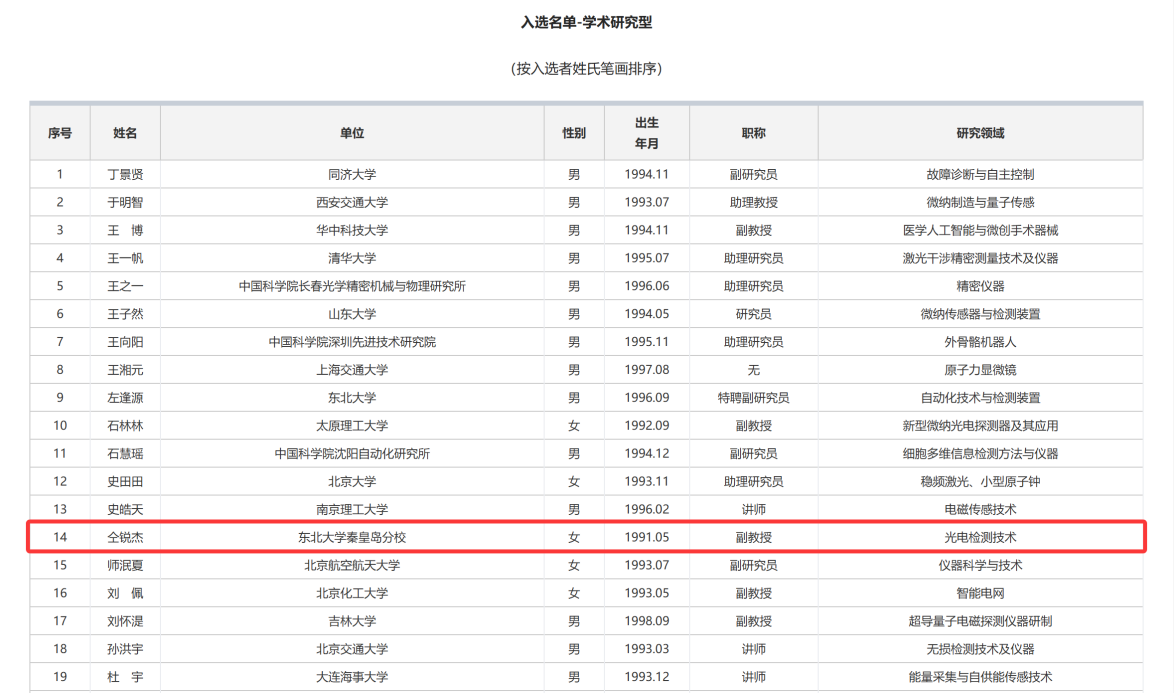Screen dimensions: 1174x693
Task: Select the 清华大学 cell
Action: pos(352,258)
